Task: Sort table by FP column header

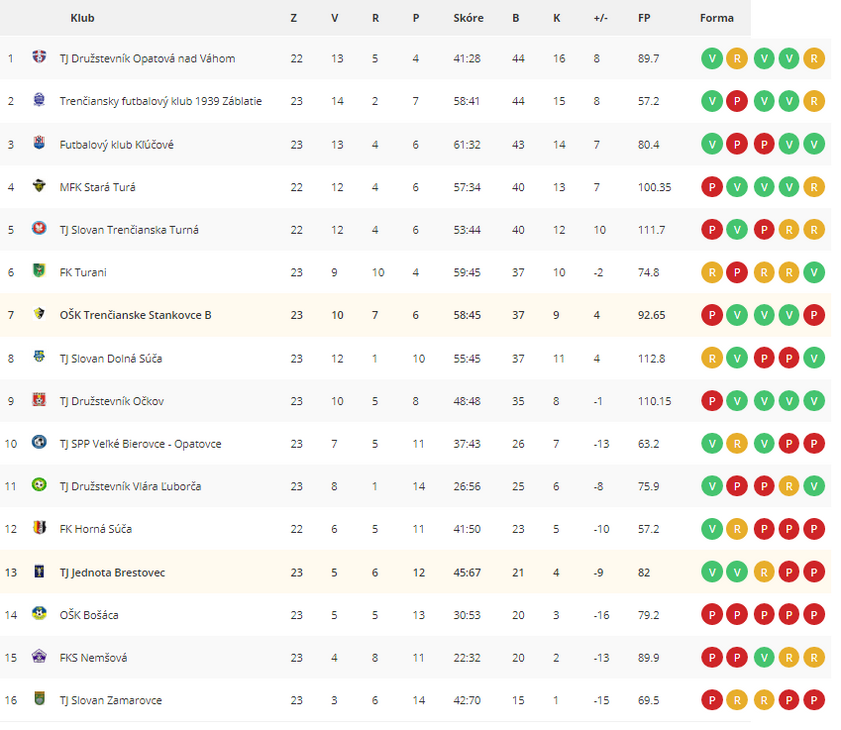Action: coord(644,18)
